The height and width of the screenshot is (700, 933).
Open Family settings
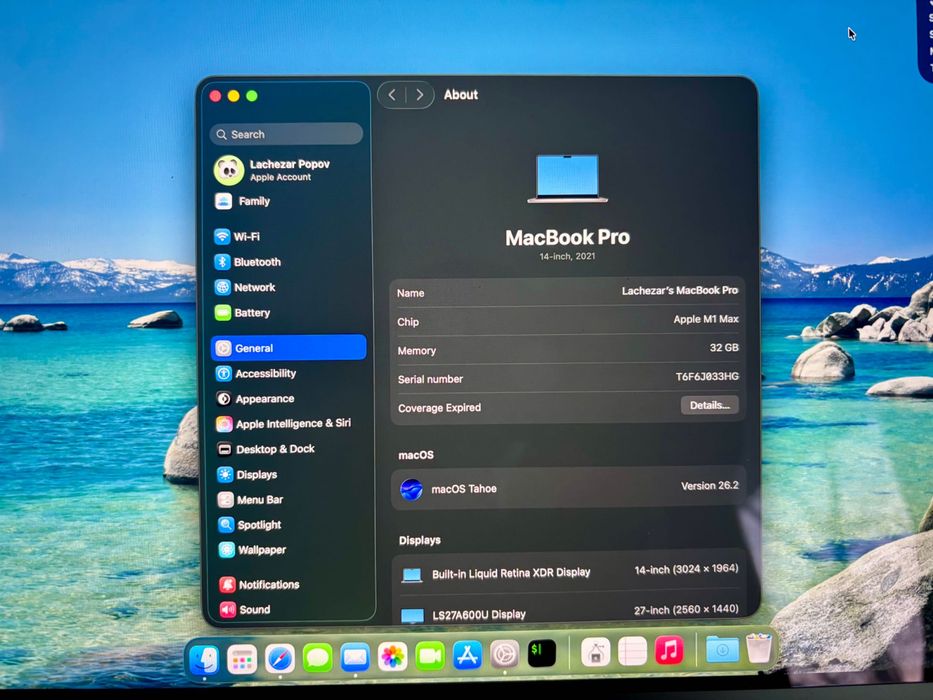click(x=242, y=201)
